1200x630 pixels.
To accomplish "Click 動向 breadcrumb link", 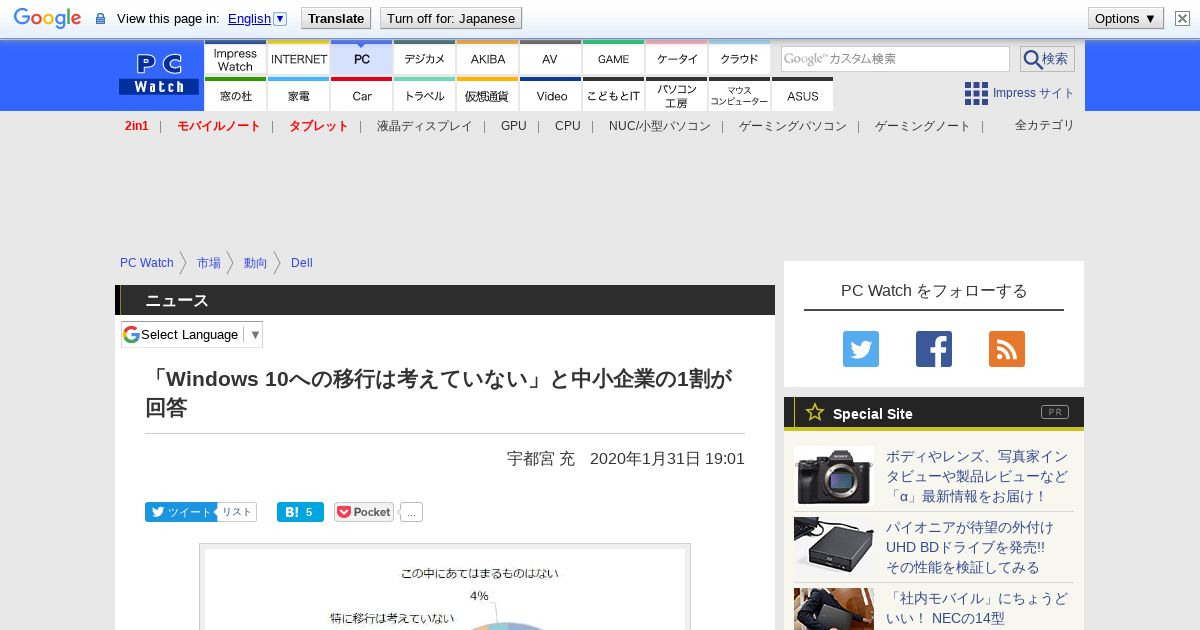I will 256,263.
